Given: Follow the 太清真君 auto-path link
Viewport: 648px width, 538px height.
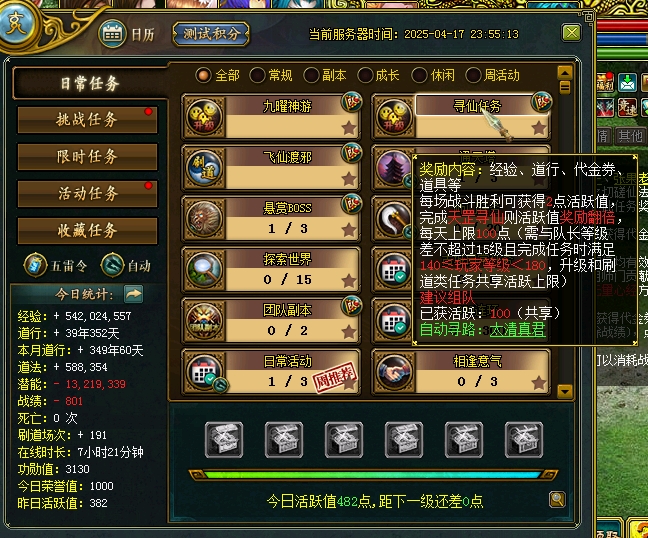Looking at the screenshot, I should [x=517, y=330].
